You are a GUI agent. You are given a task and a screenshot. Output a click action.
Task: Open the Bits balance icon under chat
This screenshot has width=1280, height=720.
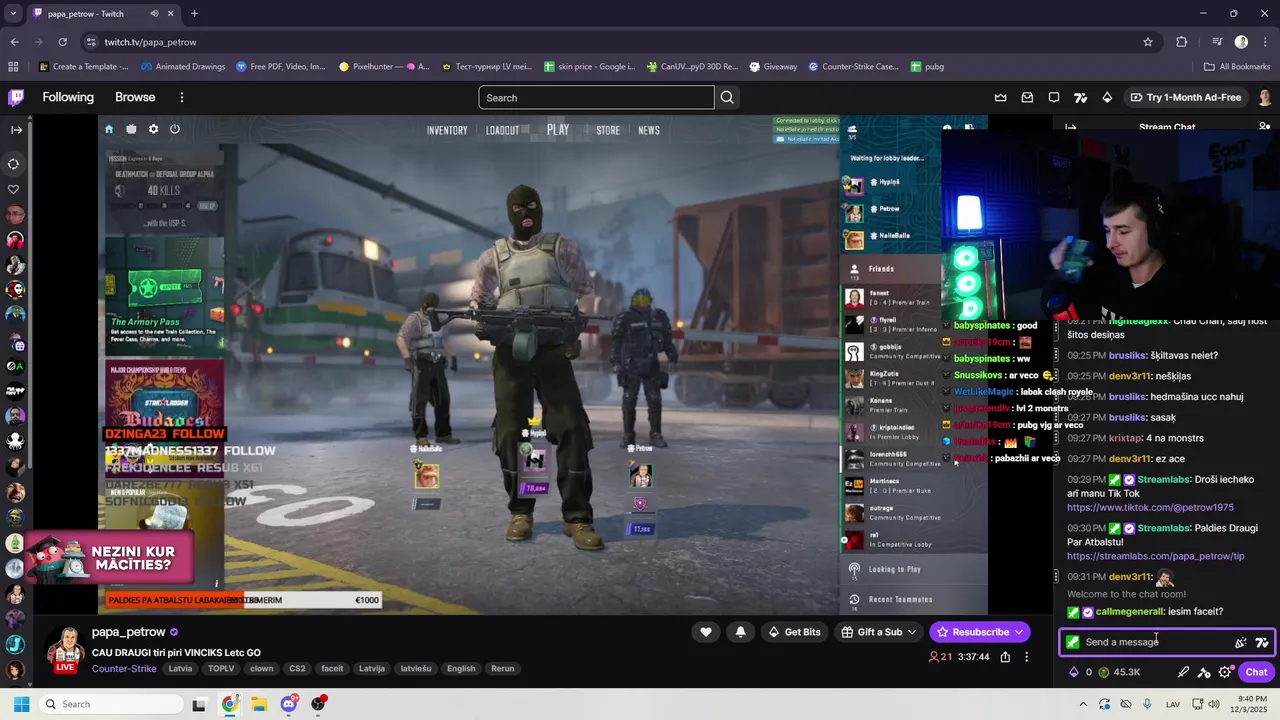tap(1074, 672)
